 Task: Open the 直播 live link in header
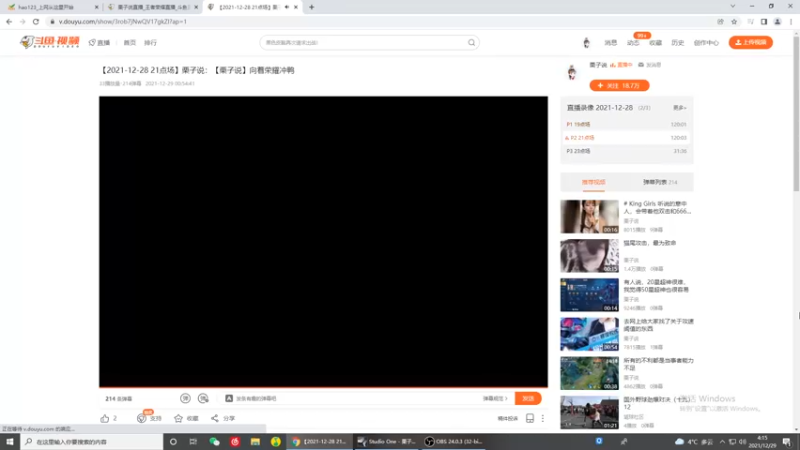pyautogui.click(x=99, y=43)
